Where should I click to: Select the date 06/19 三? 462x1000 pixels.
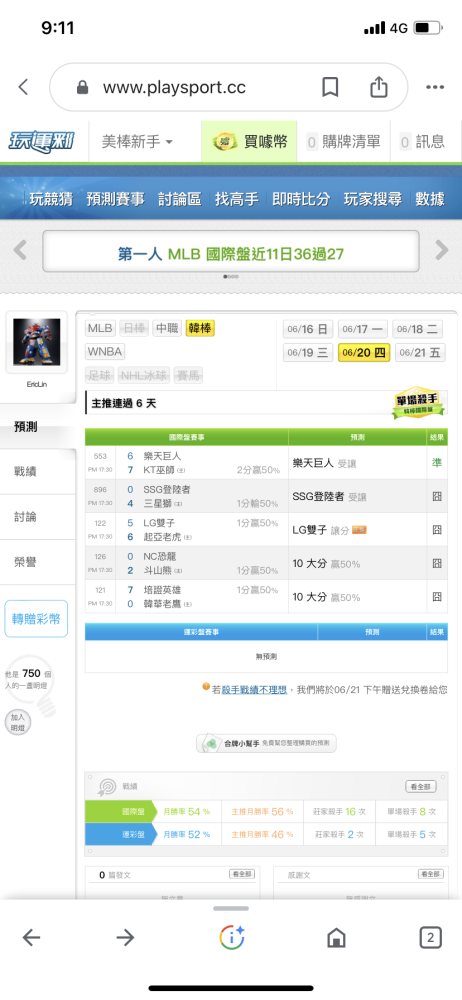click(x=308, y=353)
